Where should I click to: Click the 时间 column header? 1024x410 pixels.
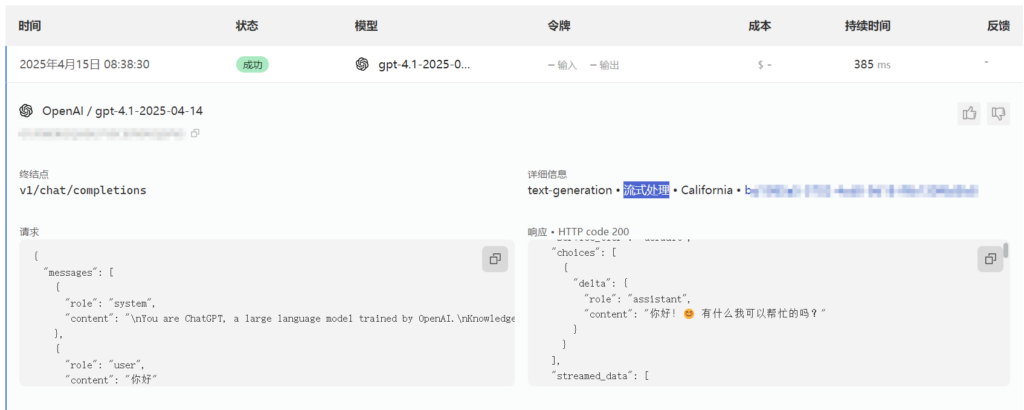click(31, 26)
